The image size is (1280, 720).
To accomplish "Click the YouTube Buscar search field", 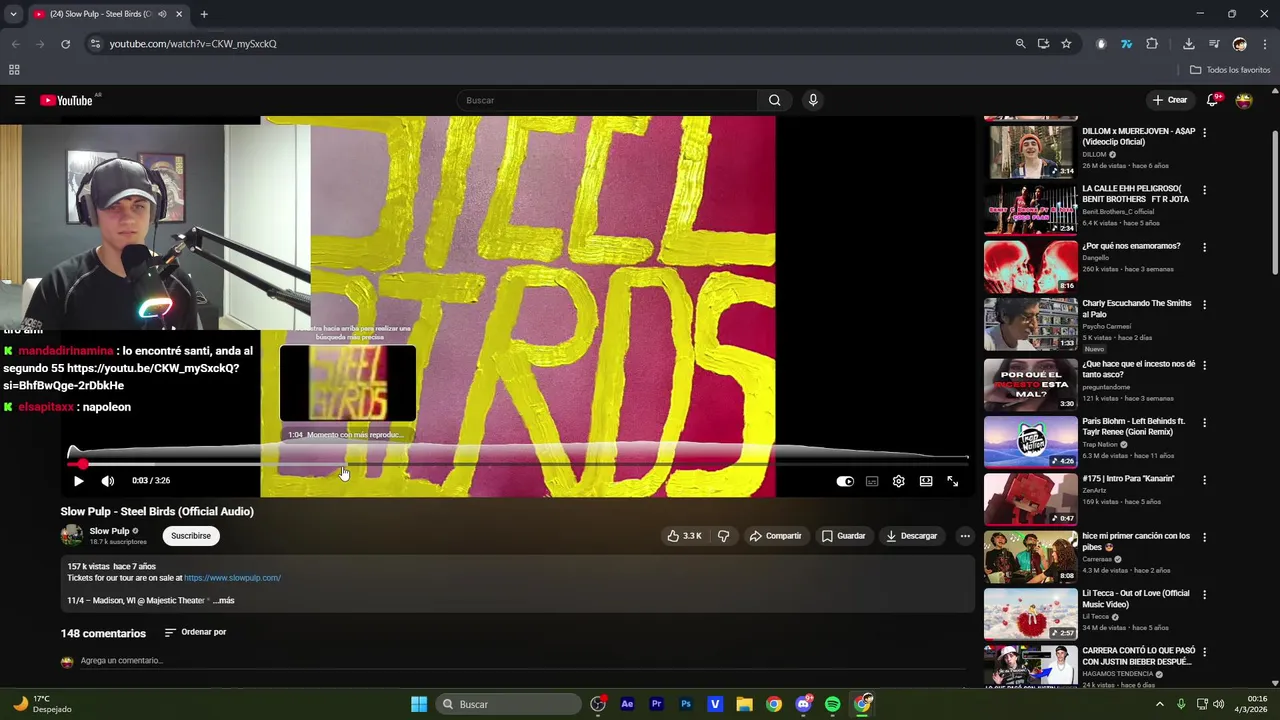I will [x=607, y=100].
